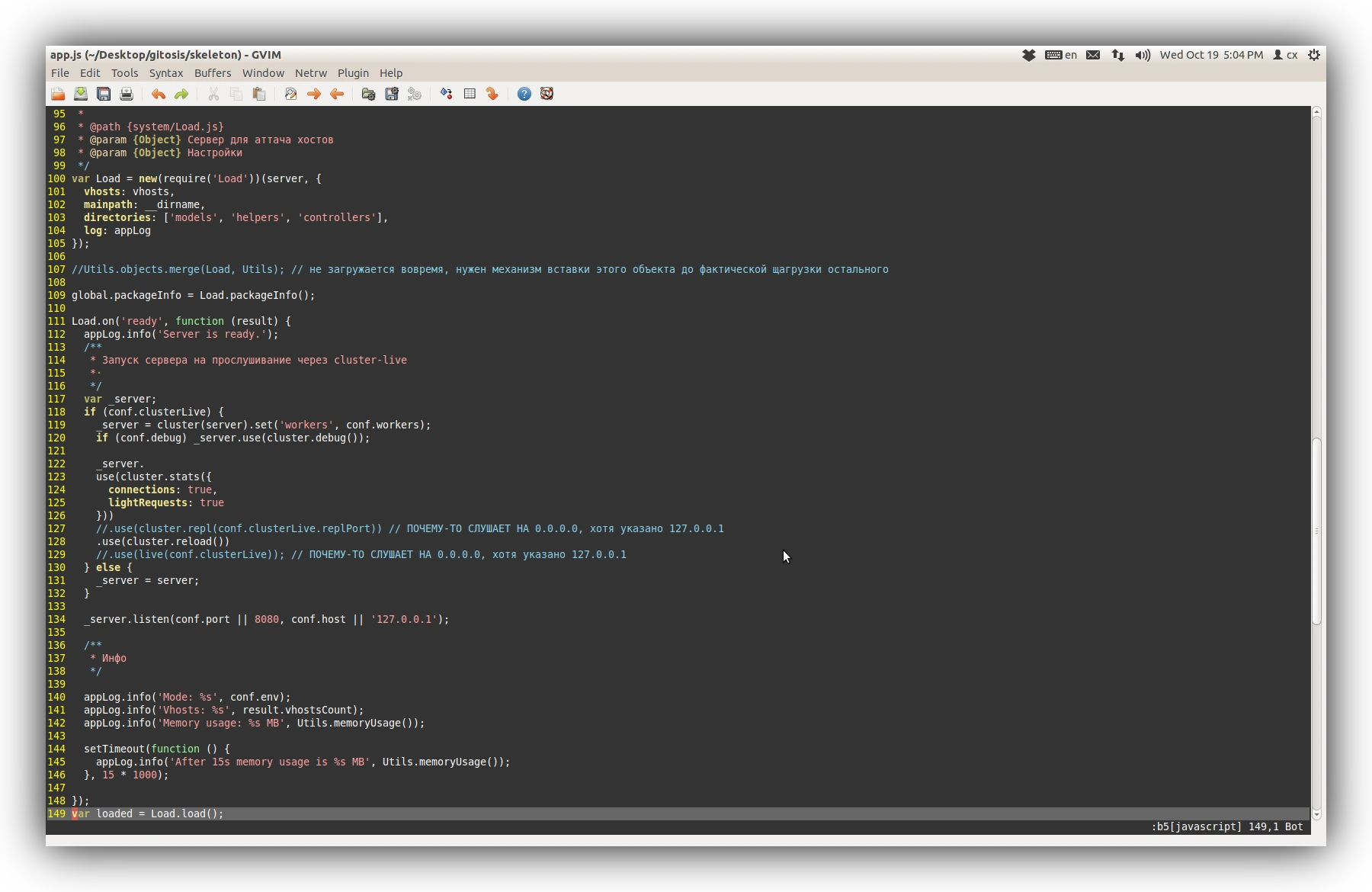Screen dimensions: 1372x892
Task: Click the port number '8080' on line 134
Action: [267, 619]
